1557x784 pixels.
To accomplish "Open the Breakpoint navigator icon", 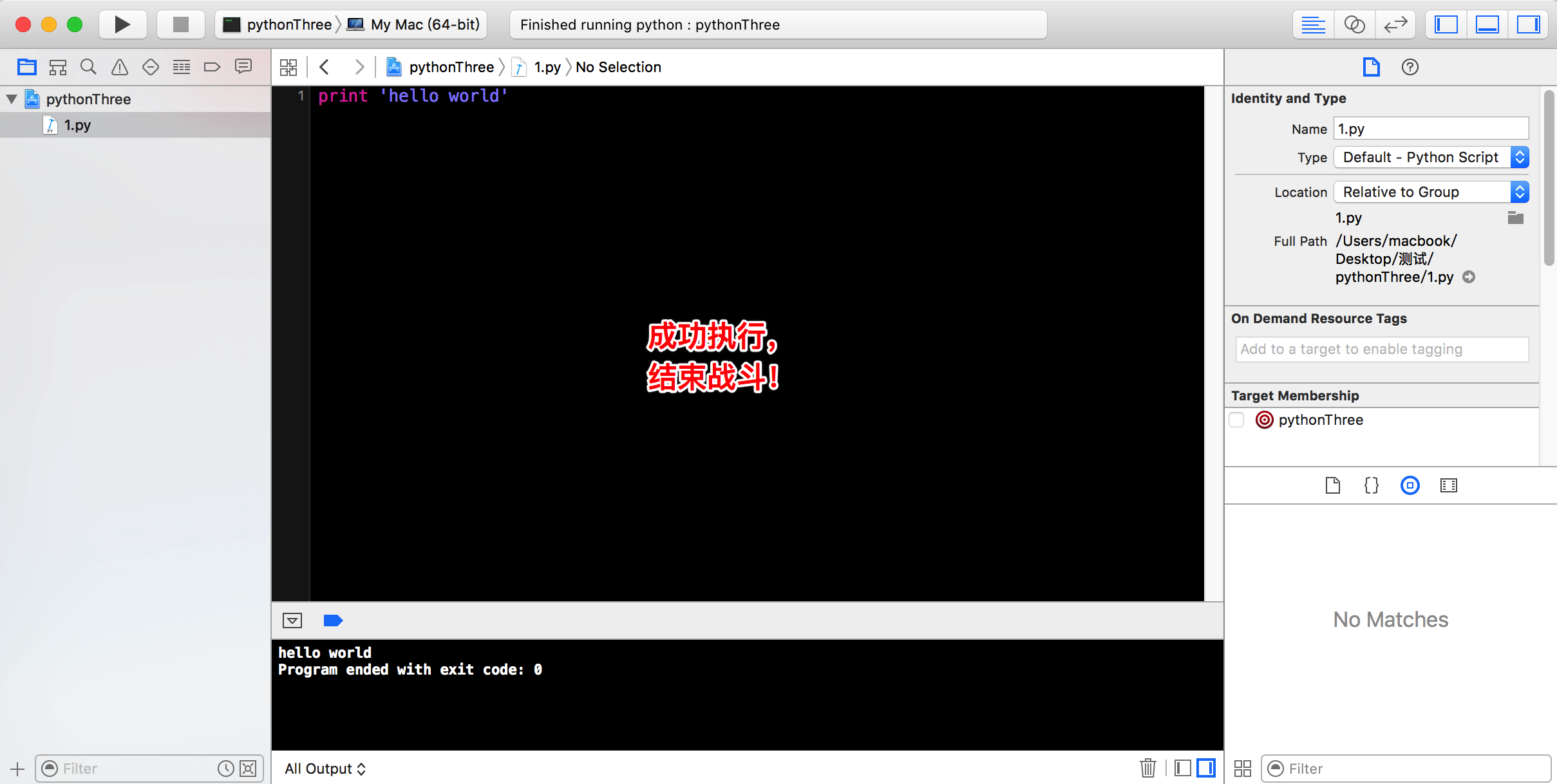I will 212,66.
